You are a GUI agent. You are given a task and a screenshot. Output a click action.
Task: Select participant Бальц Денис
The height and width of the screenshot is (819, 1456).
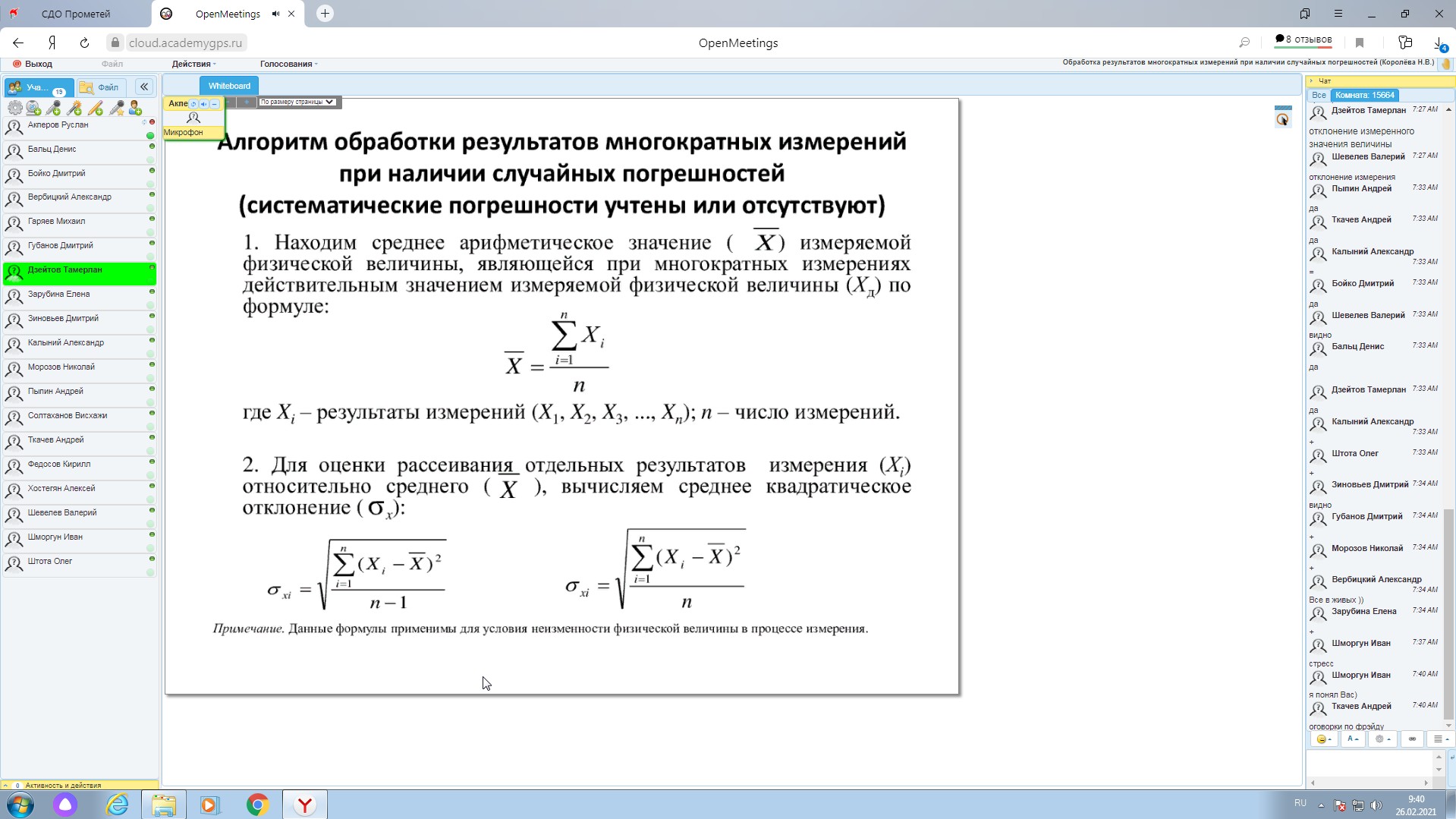[x=80, y=152]
